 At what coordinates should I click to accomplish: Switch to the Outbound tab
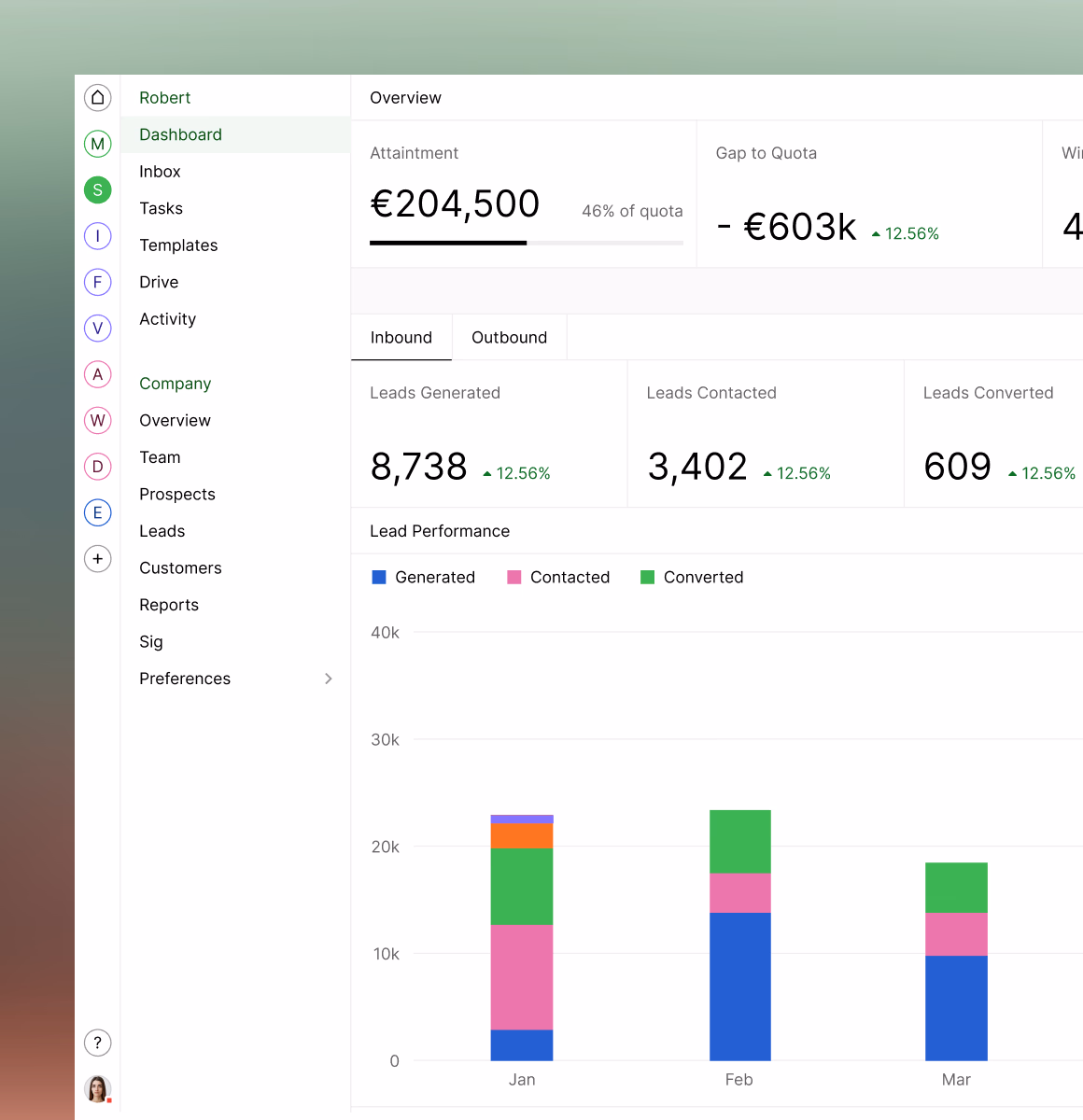(x=509, y=338)
